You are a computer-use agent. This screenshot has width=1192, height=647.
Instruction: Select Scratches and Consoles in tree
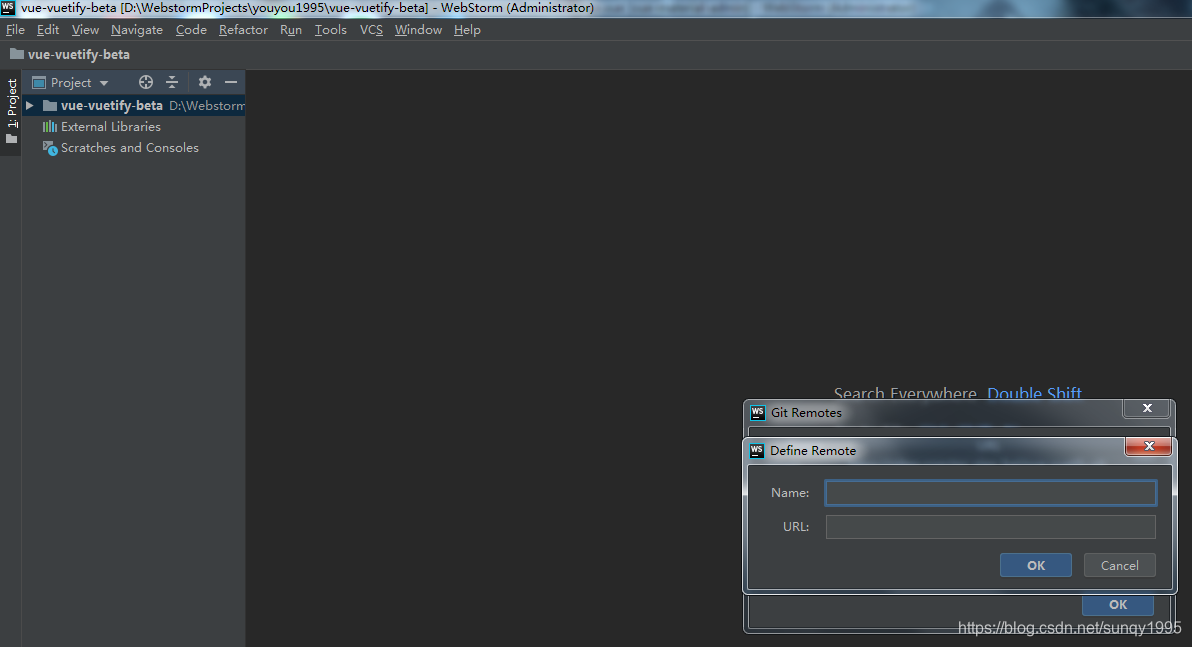130,148
